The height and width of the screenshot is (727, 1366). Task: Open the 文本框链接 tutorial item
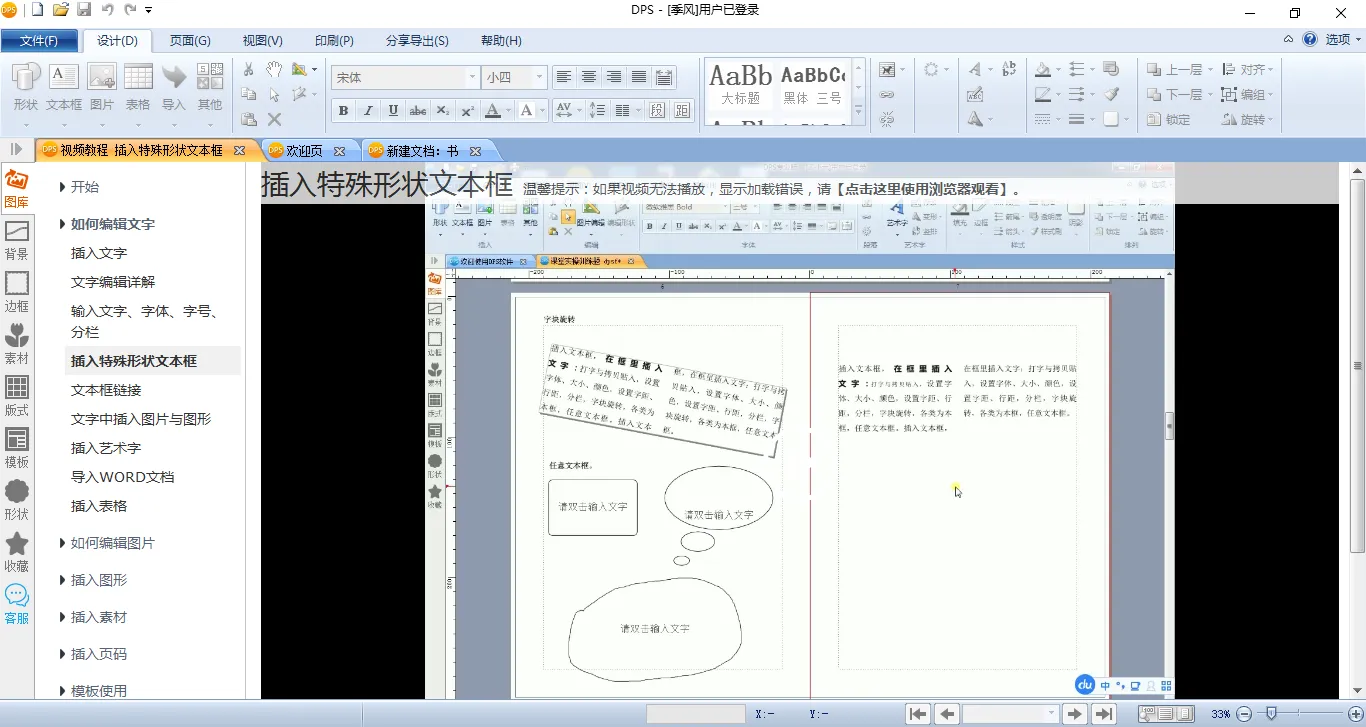(x=106, y=390)
